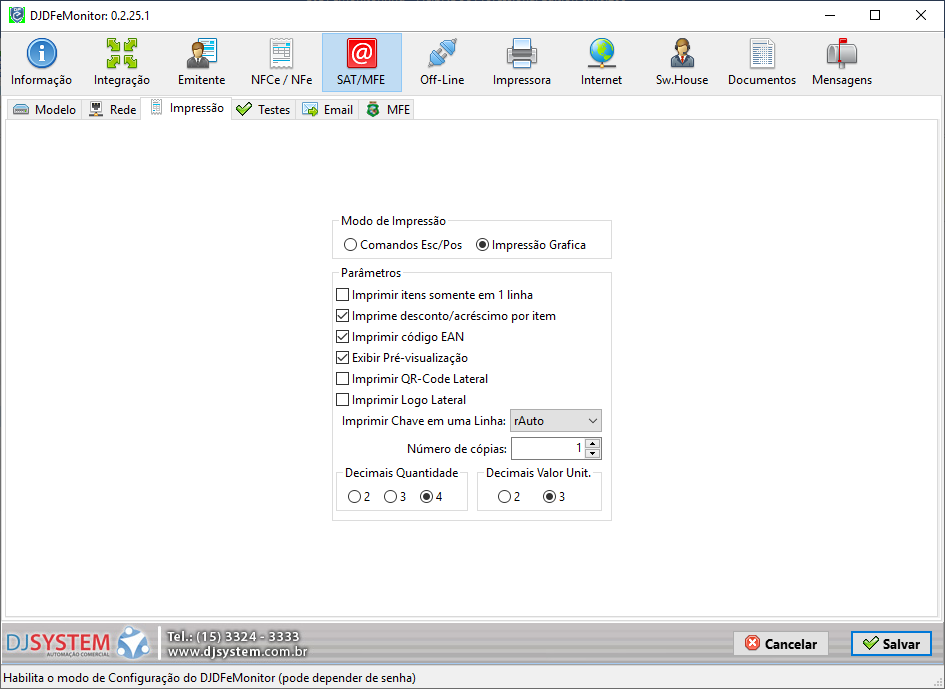The width and height of the screenshot is (945, 689).
Task: Set Decimais Valor Unit. to 2
Action: tap(509, 497)
